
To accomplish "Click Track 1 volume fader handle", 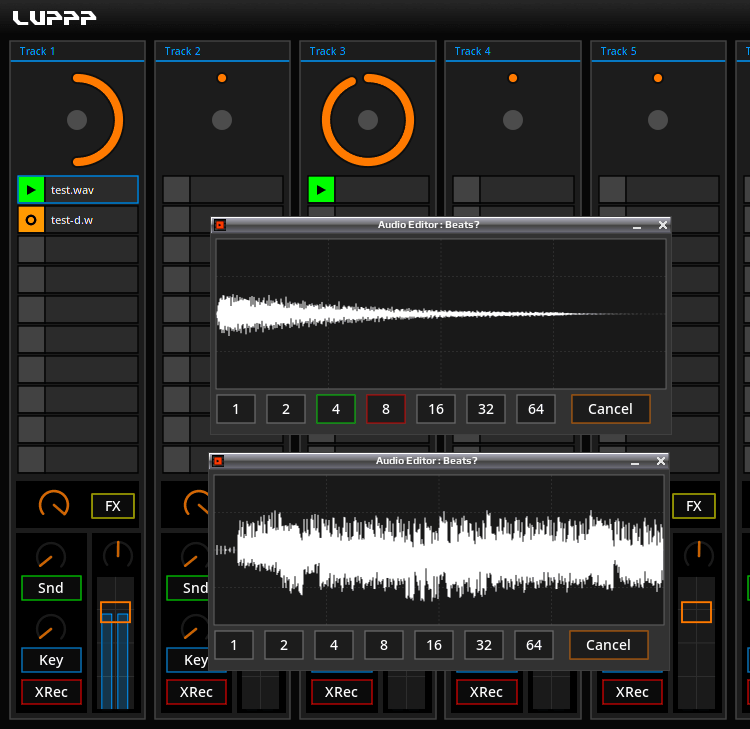I will [x=115, y=612].
